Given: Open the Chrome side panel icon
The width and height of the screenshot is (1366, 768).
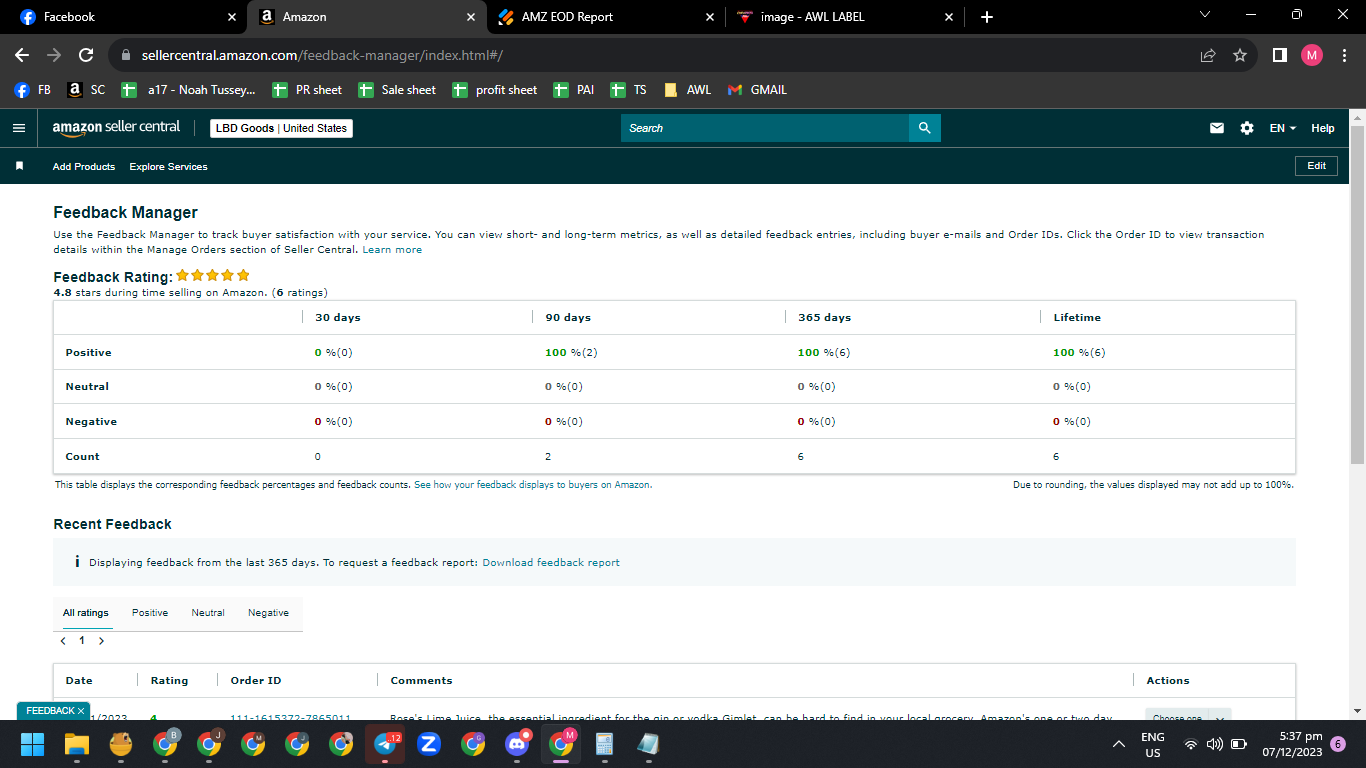Looking at the screenshot, I should click(1279, 55).
